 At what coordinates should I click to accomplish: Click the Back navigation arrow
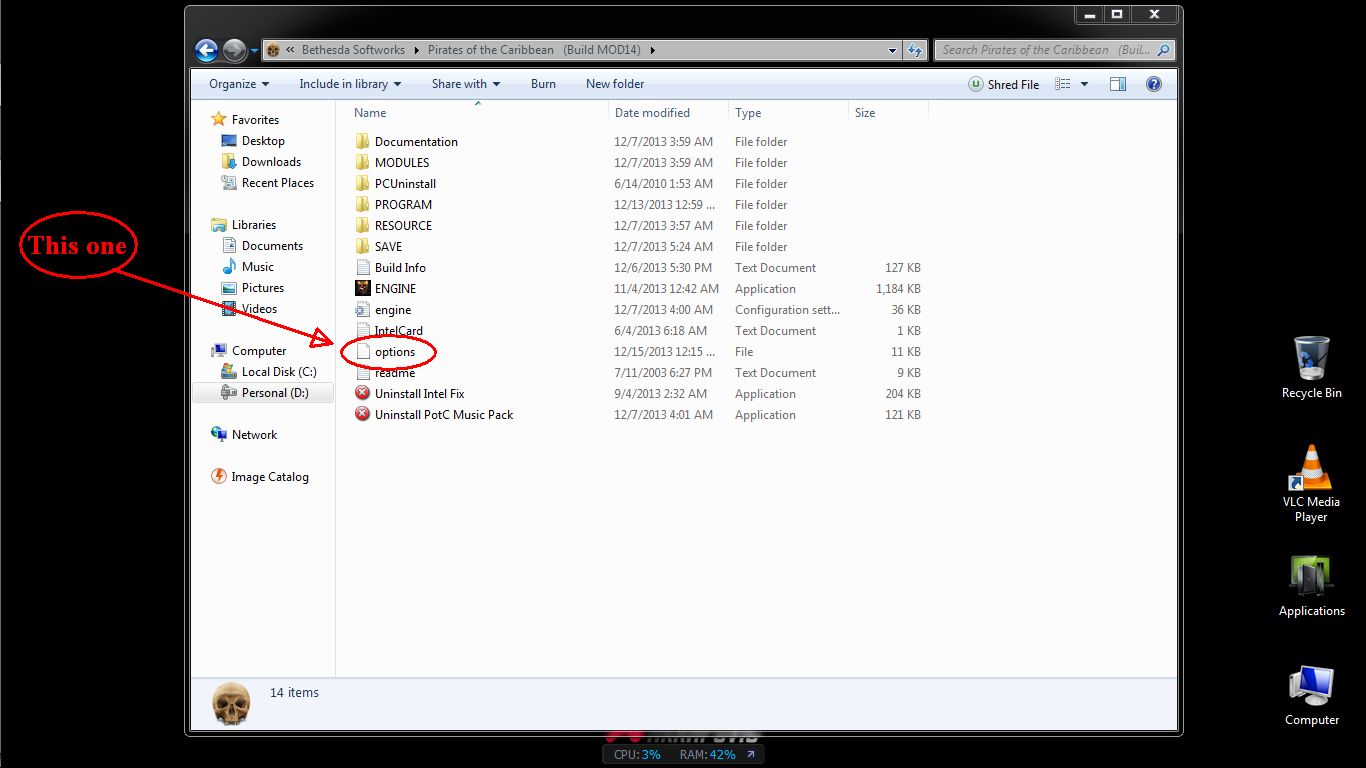pyautogui.click(x=207, y=49)
